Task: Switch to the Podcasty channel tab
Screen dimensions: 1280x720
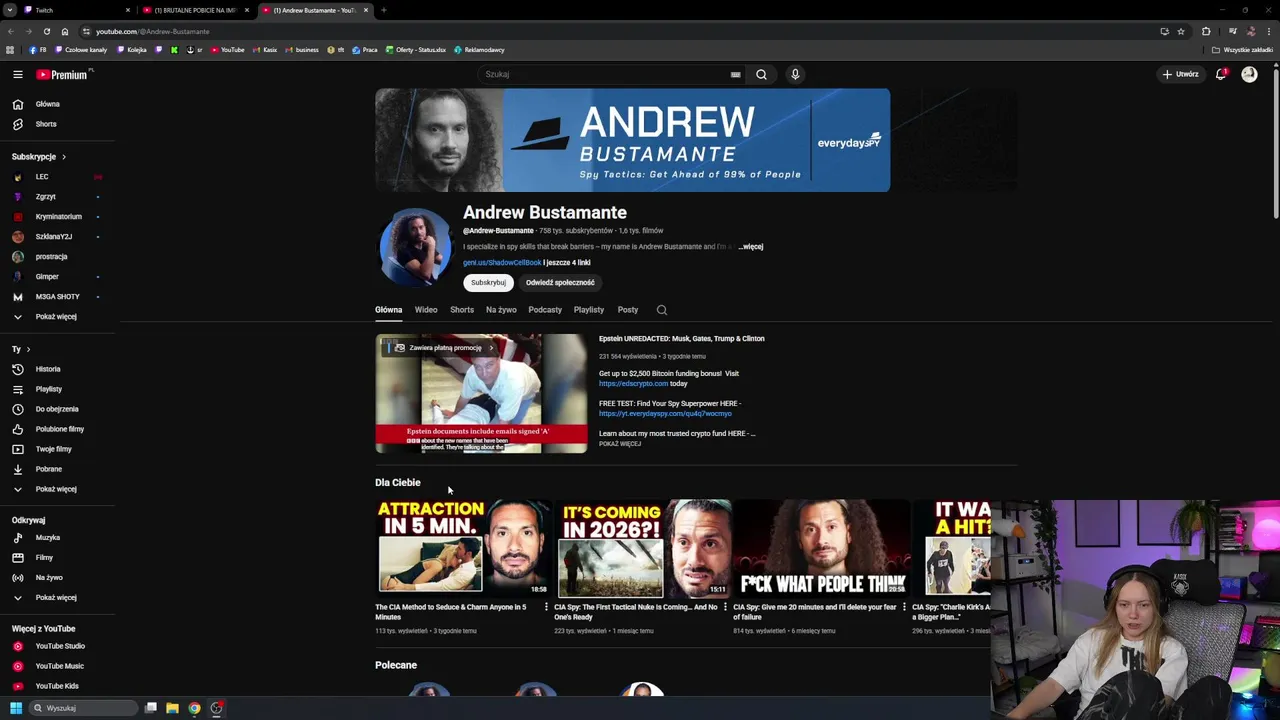Action: click(x=545, y=310)
